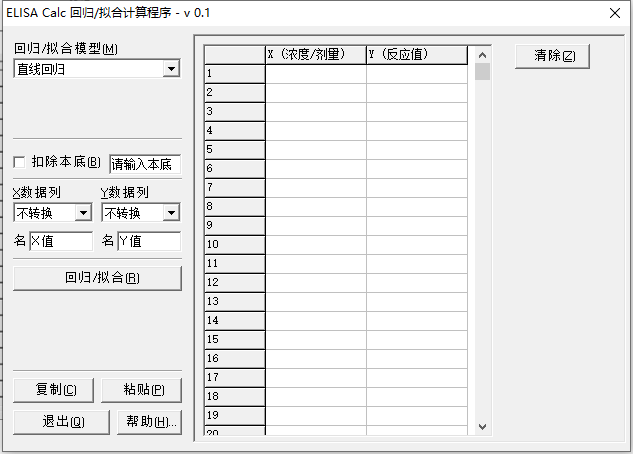Select row header 6

[235, 169]
